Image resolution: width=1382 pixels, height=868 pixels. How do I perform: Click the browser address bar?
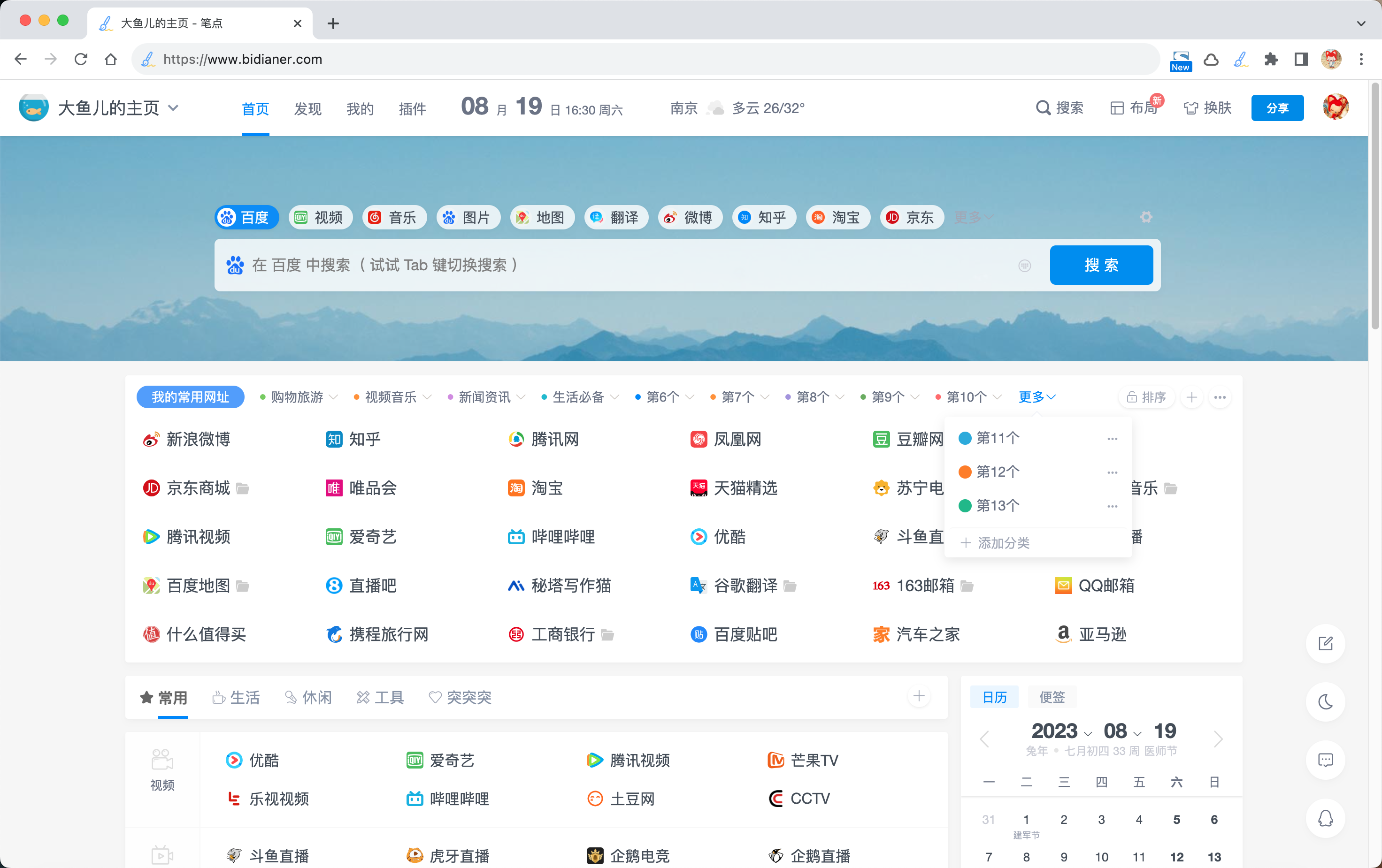click(x=645, y=59)
